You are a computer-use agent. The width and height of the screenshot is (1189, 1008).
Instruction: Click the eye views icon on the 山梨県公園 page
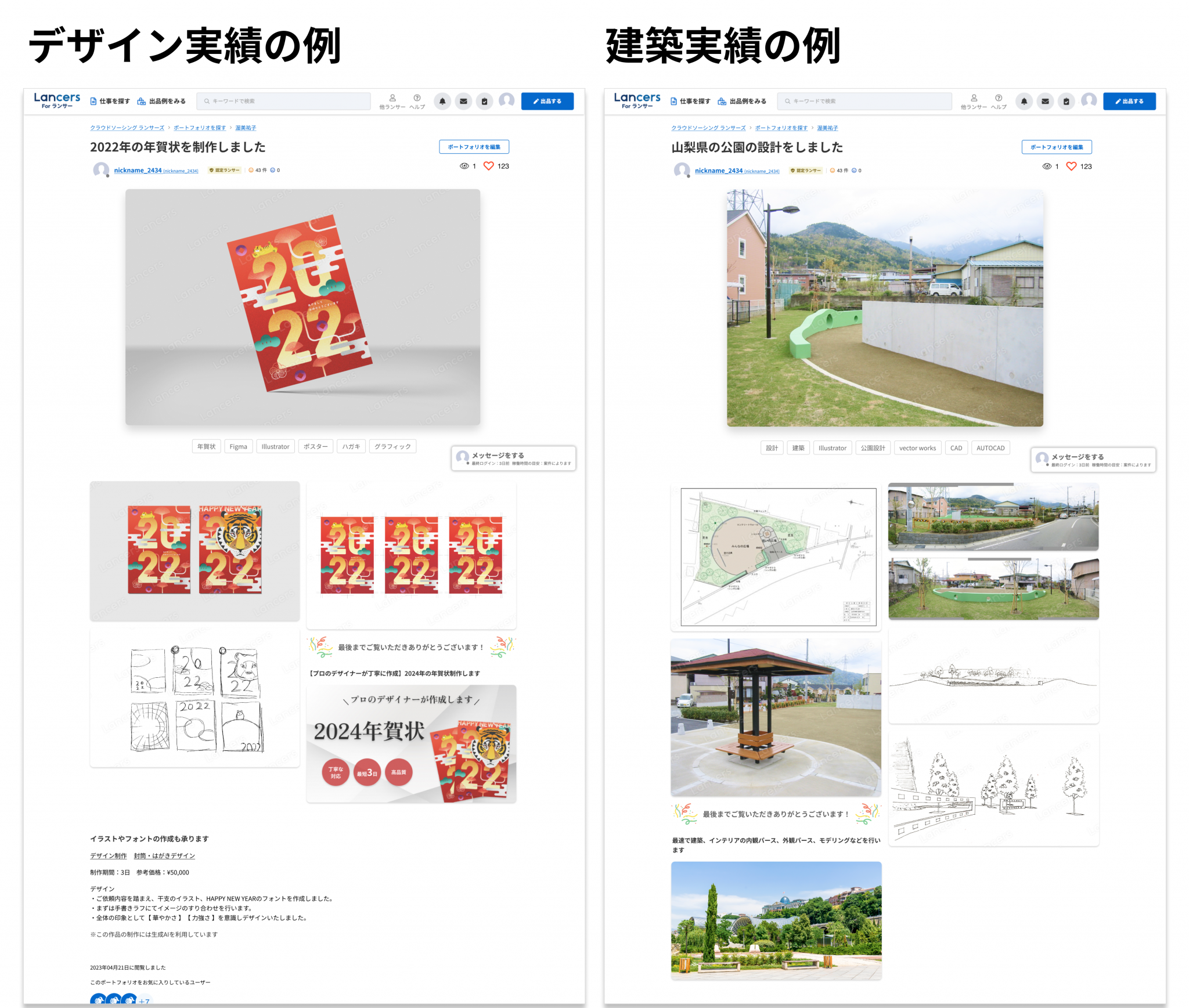(x=1047, y=167)
